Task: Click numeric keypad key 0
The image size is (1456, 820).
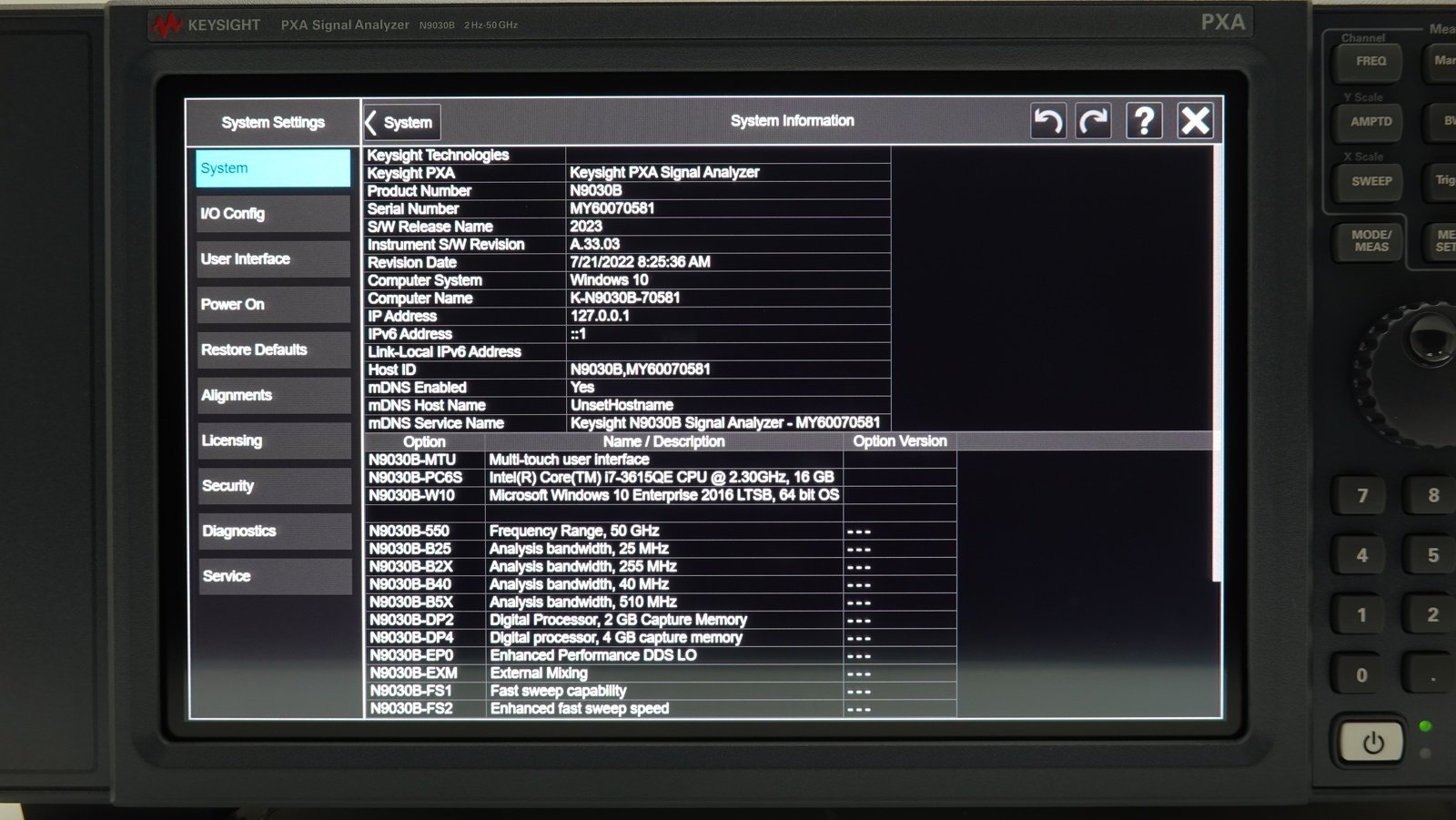Action: coord(1362,675)
